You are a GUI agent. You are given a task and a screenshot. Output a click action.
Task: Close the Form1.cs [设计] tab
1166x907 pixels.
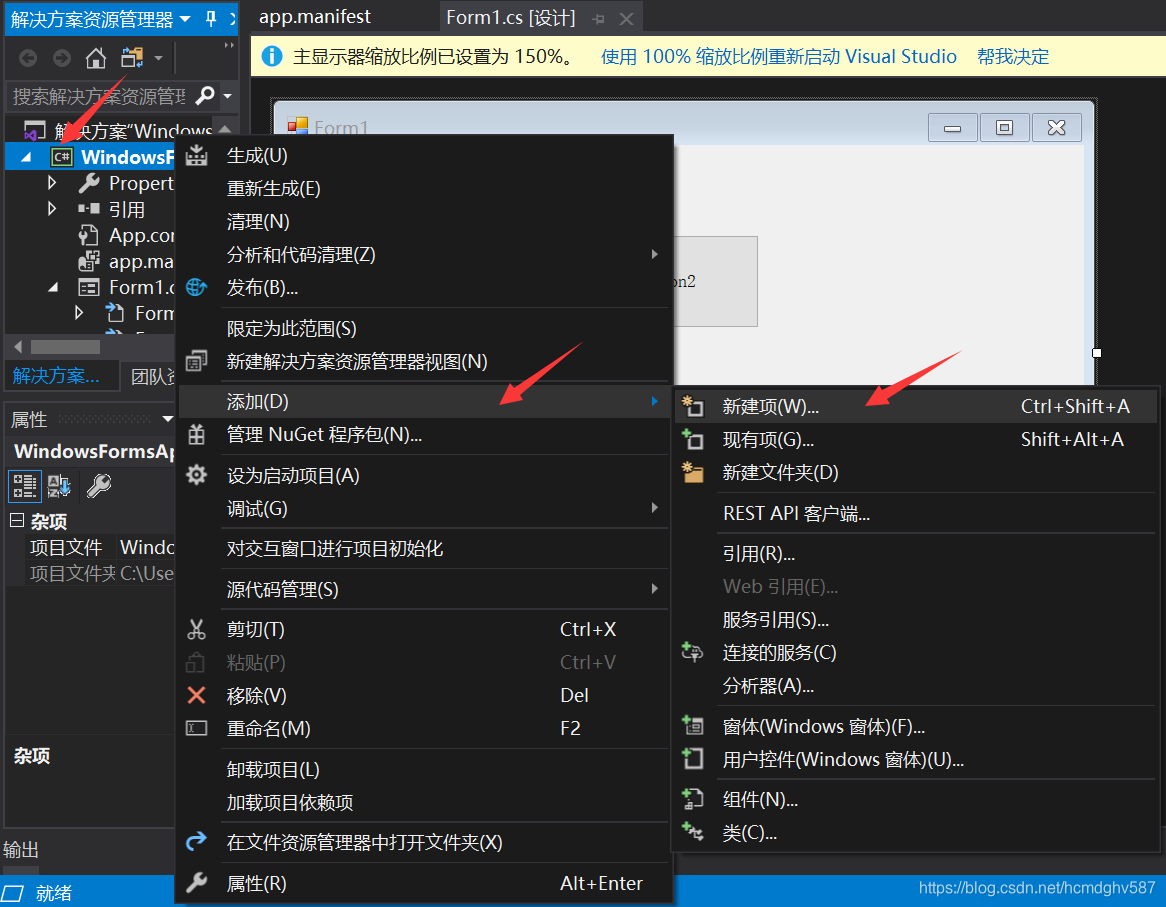(x=627, y=19)
